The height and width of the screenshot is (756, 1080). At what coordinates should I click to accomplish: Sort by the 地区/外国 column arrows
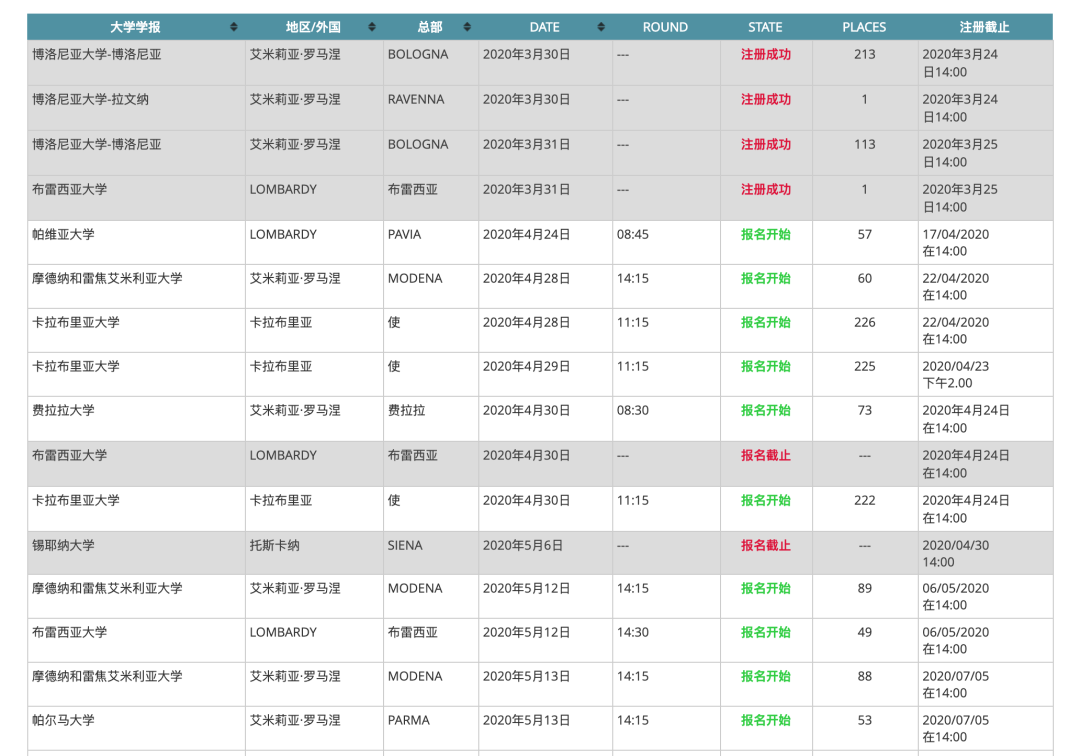(372, 27)
